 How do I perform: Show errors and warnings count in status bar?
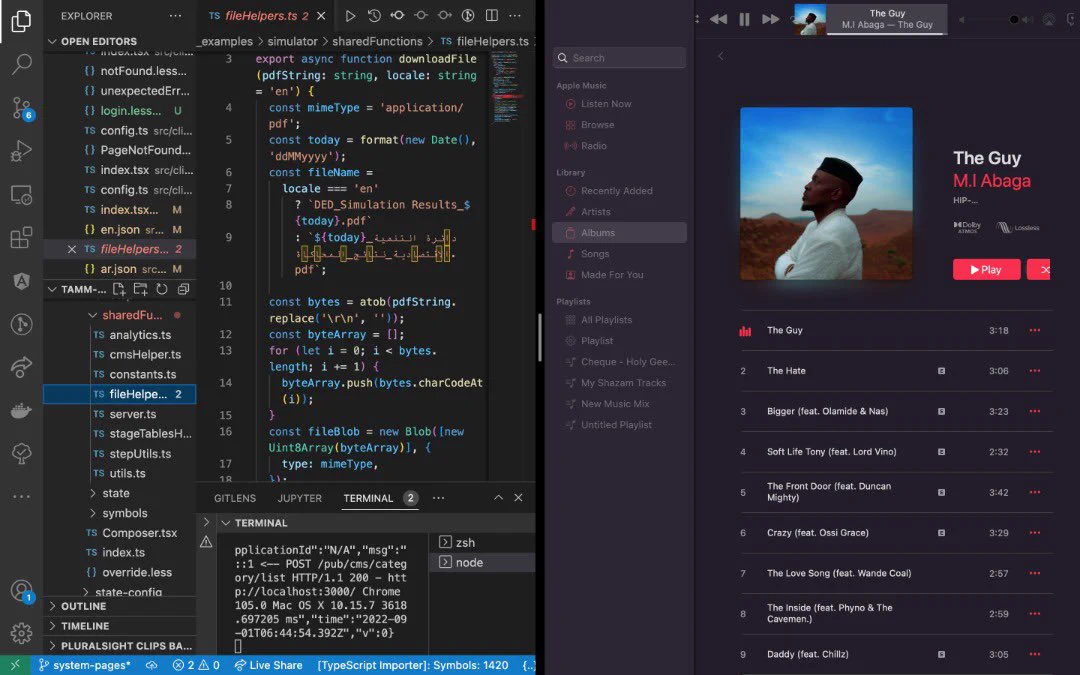[x=196, y=665]
